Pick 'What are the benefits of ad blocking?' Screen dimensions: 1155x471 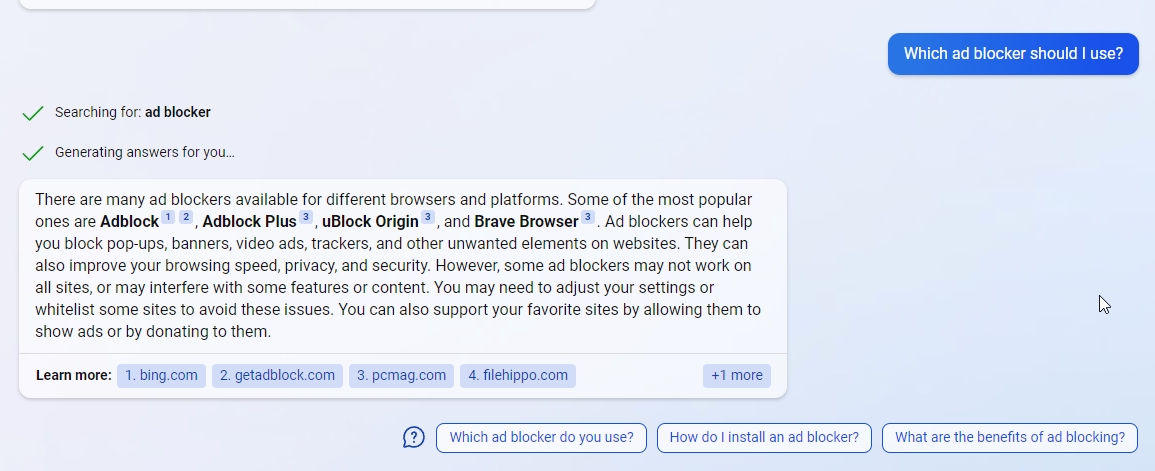pyautogui.click(x=1009, y=437)
